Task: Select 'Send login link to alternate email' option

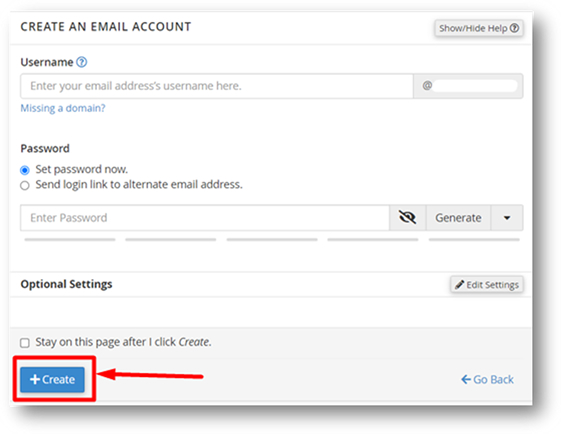Action: [25, 185]
